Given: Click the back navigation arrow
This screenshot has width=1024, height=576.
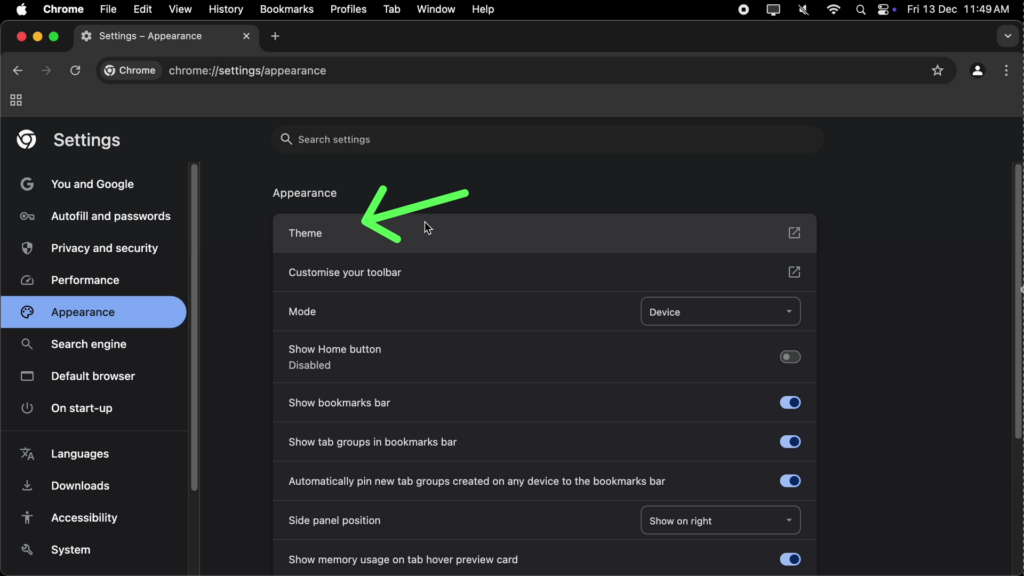Looking at the screenshot, I should pos(18,71).
